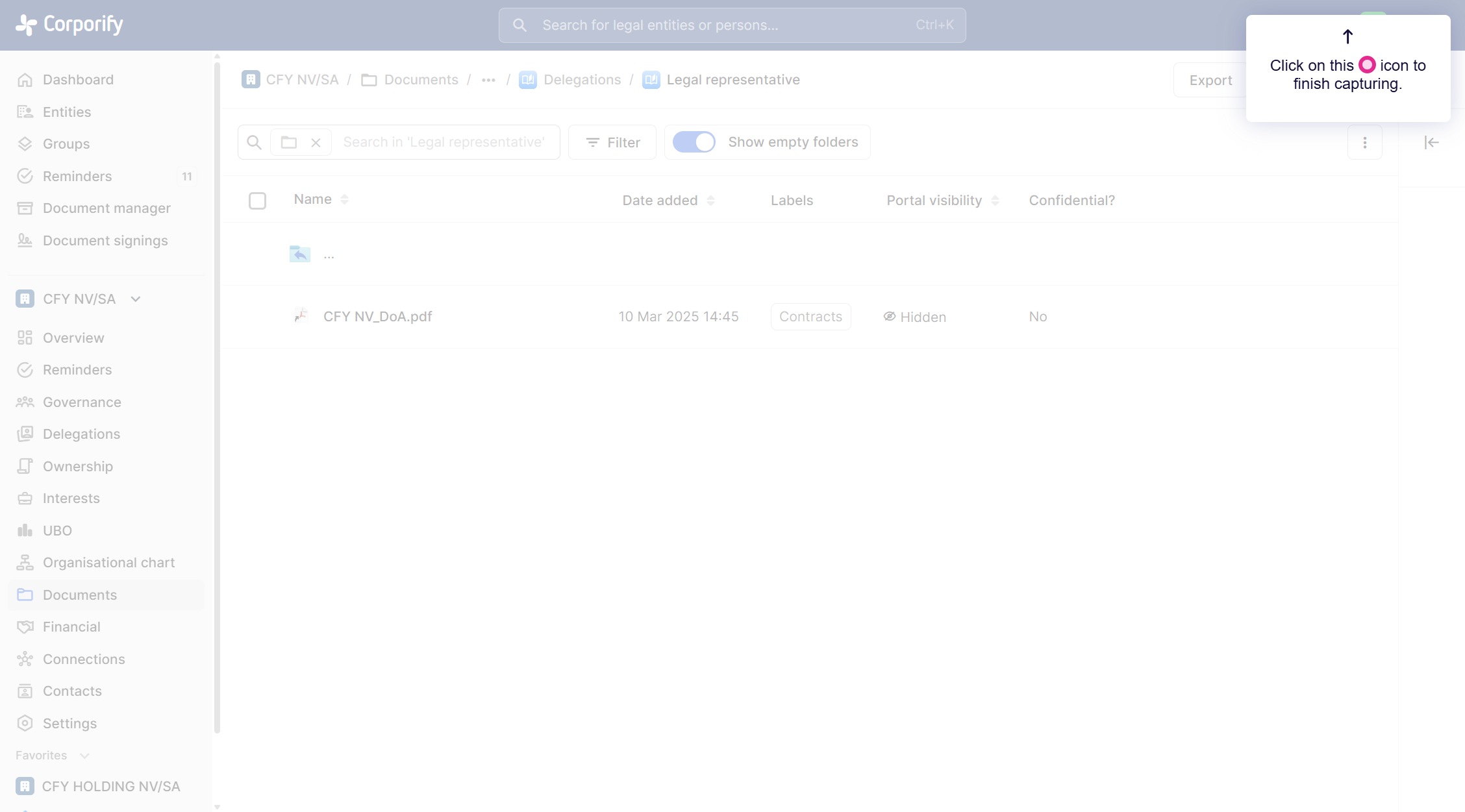Collapse the Favorites section chevron

84,756
